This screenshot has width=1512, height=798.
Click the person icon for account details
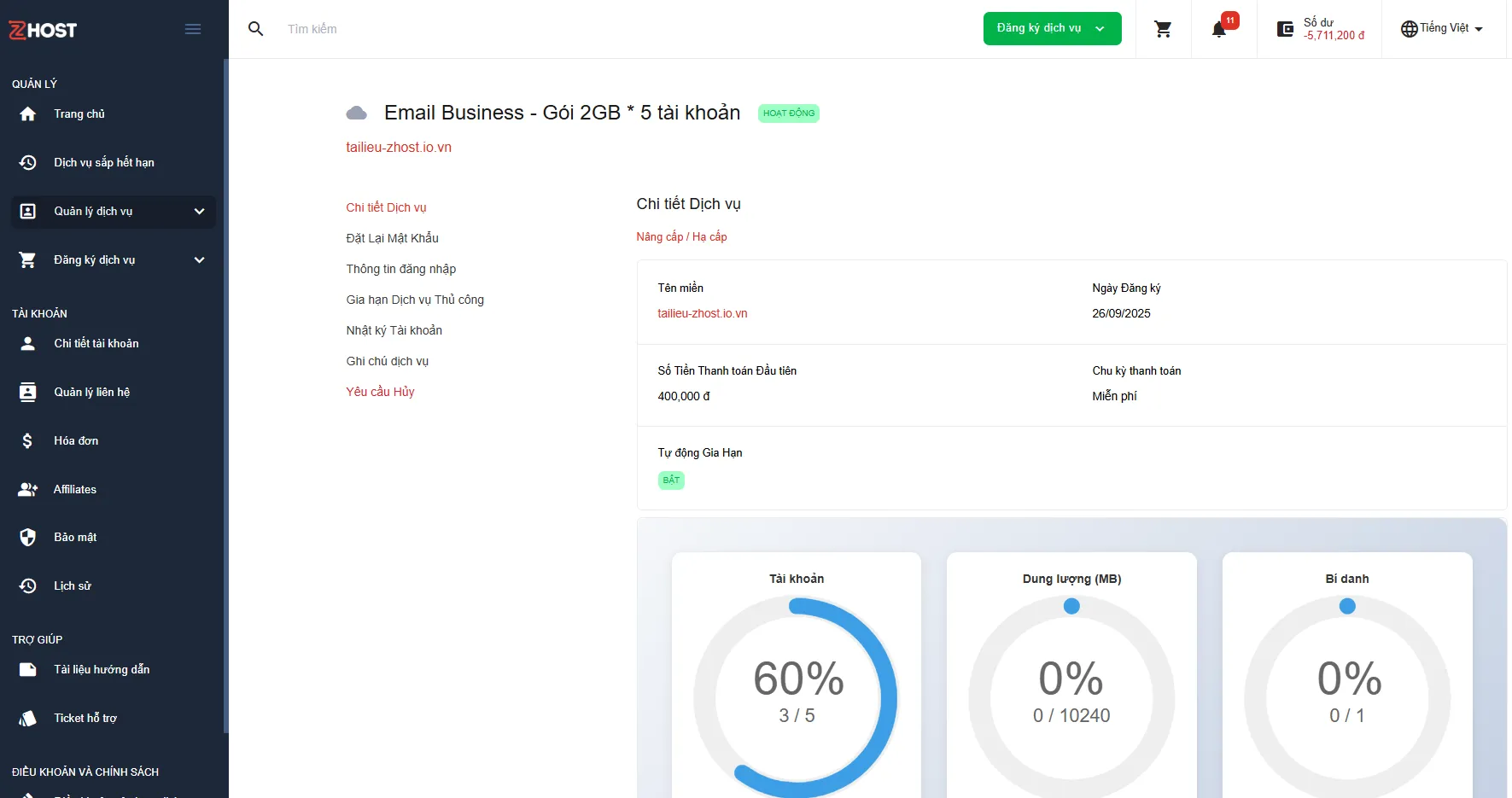28,343
